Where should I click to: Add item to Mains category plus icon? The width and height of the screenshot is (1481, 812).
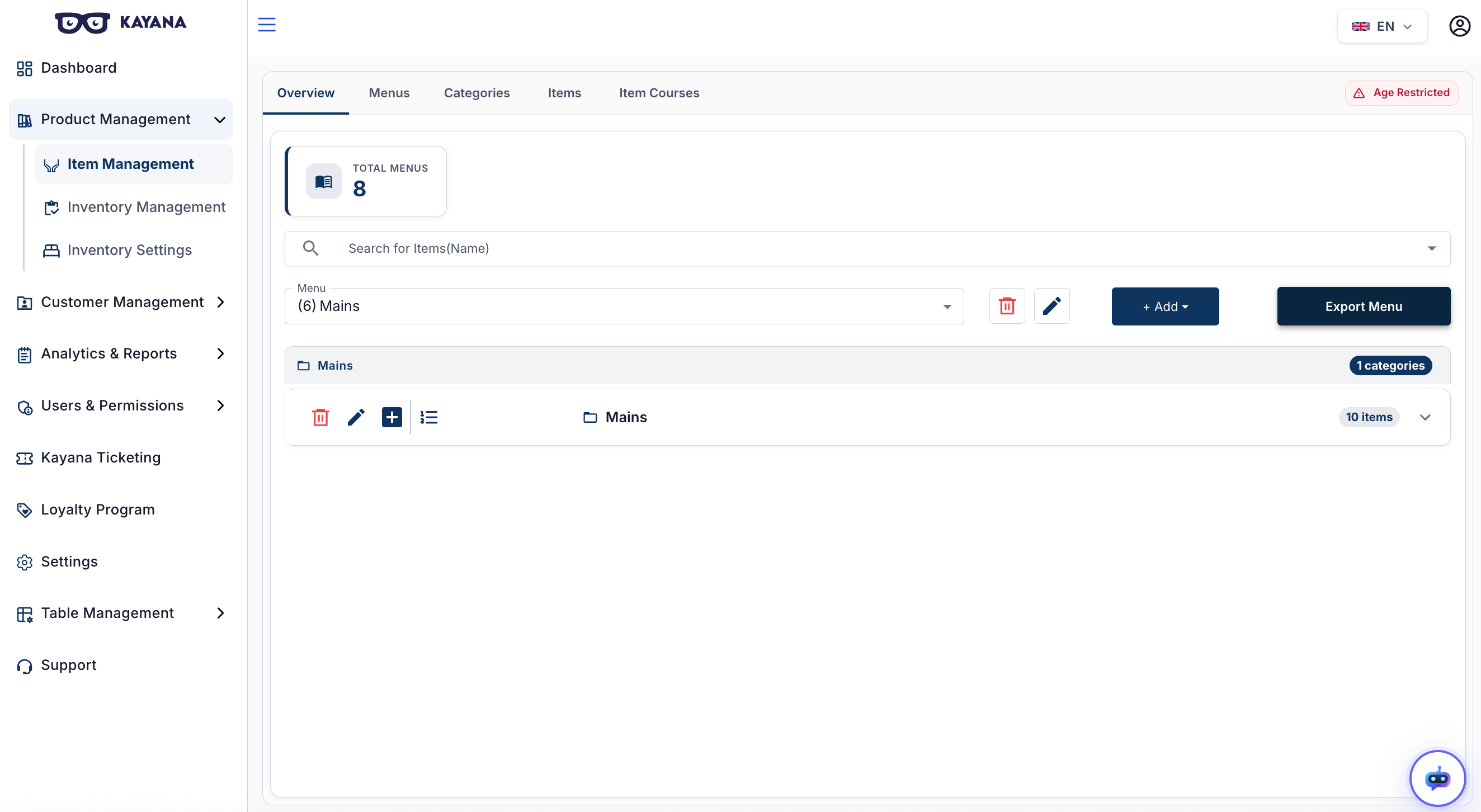392,417
